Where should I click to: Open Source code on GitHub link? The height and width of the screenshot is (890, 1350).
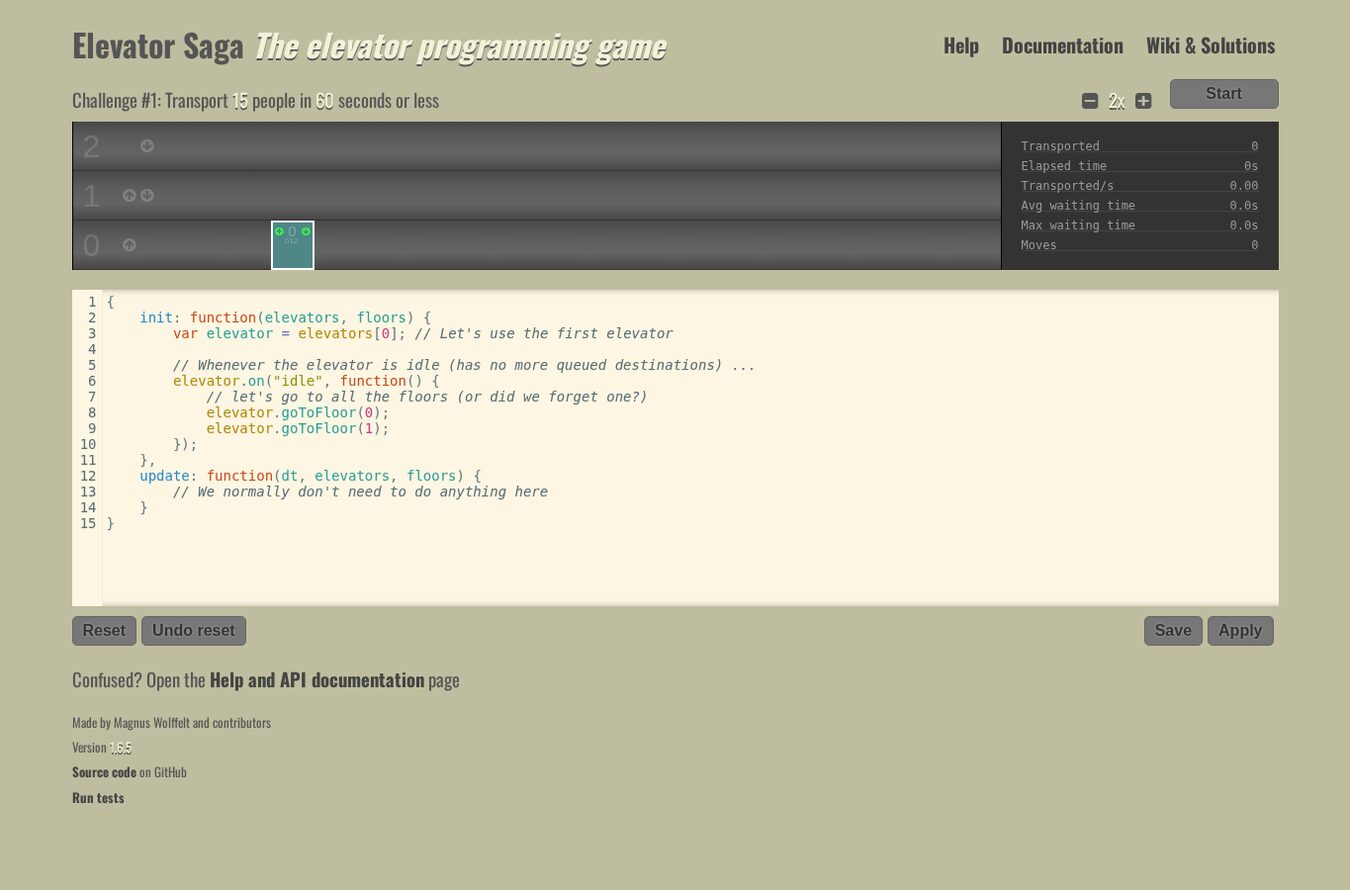(104, 772)
